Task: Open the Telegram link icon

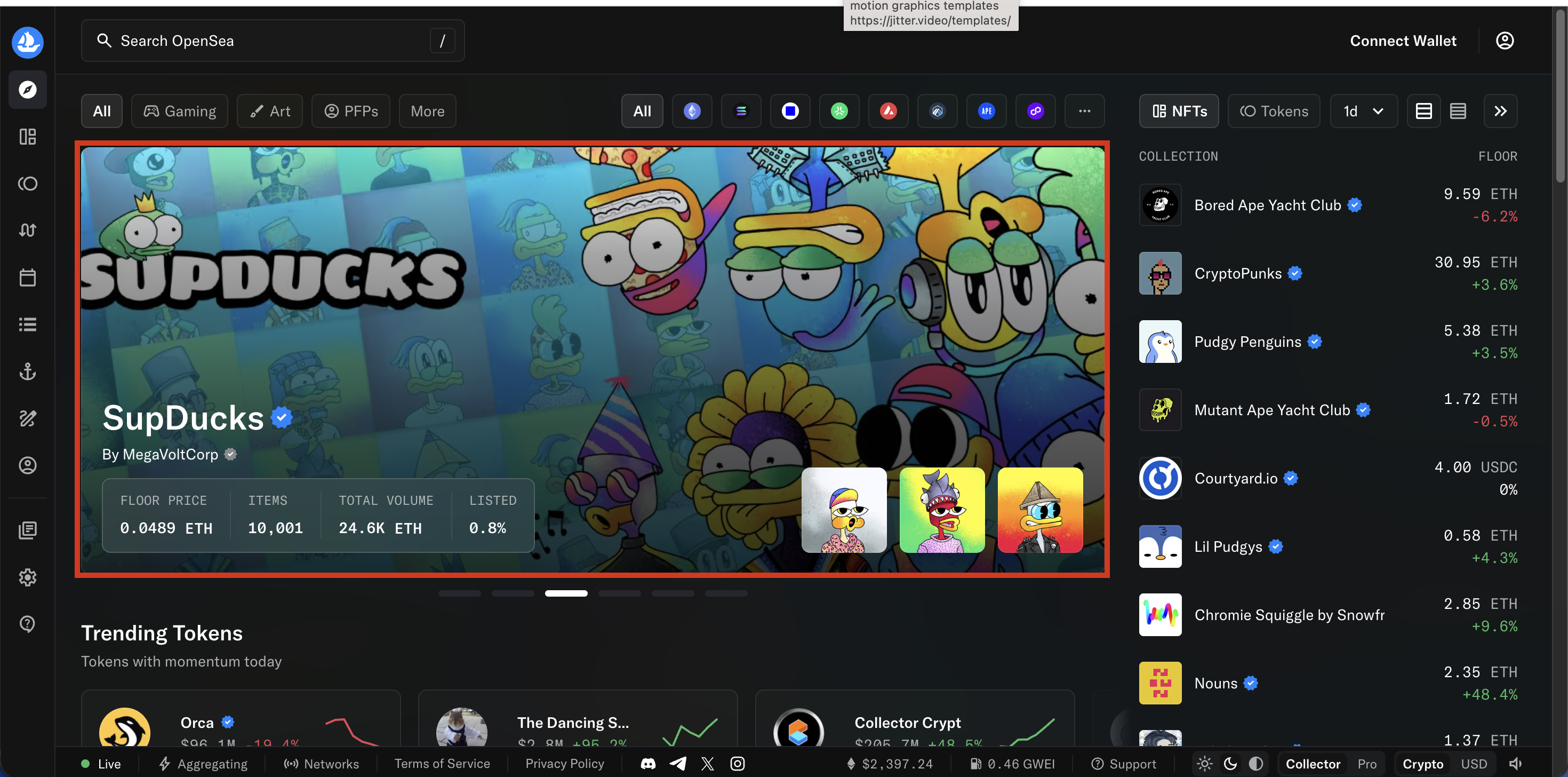Action: pyautogui.click(x=677, y=764)
